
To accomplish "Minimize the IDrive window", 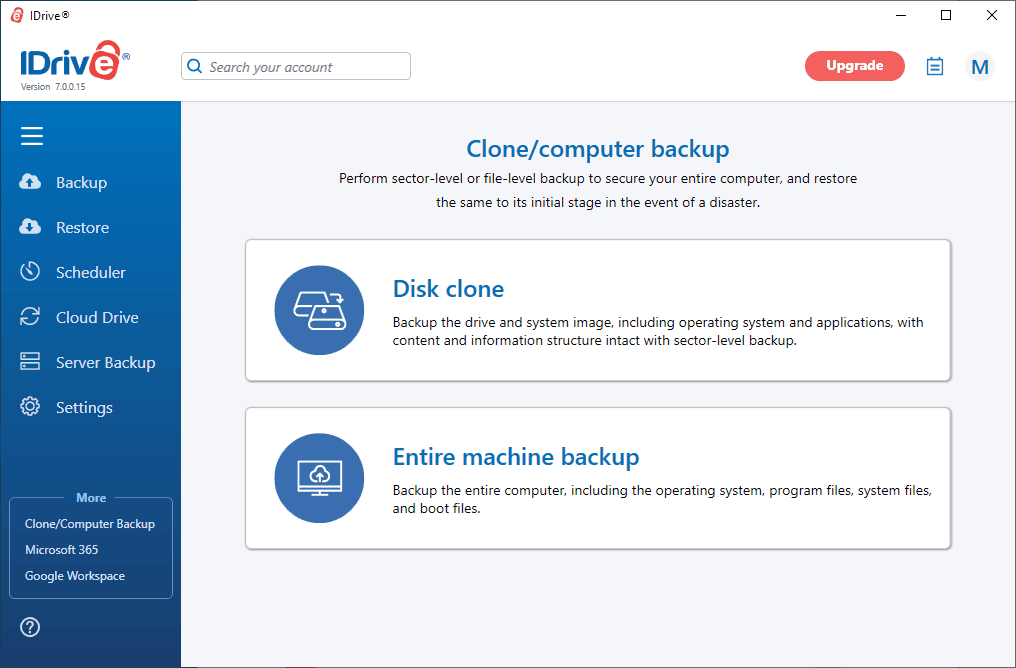I will (x=901, y=16).
